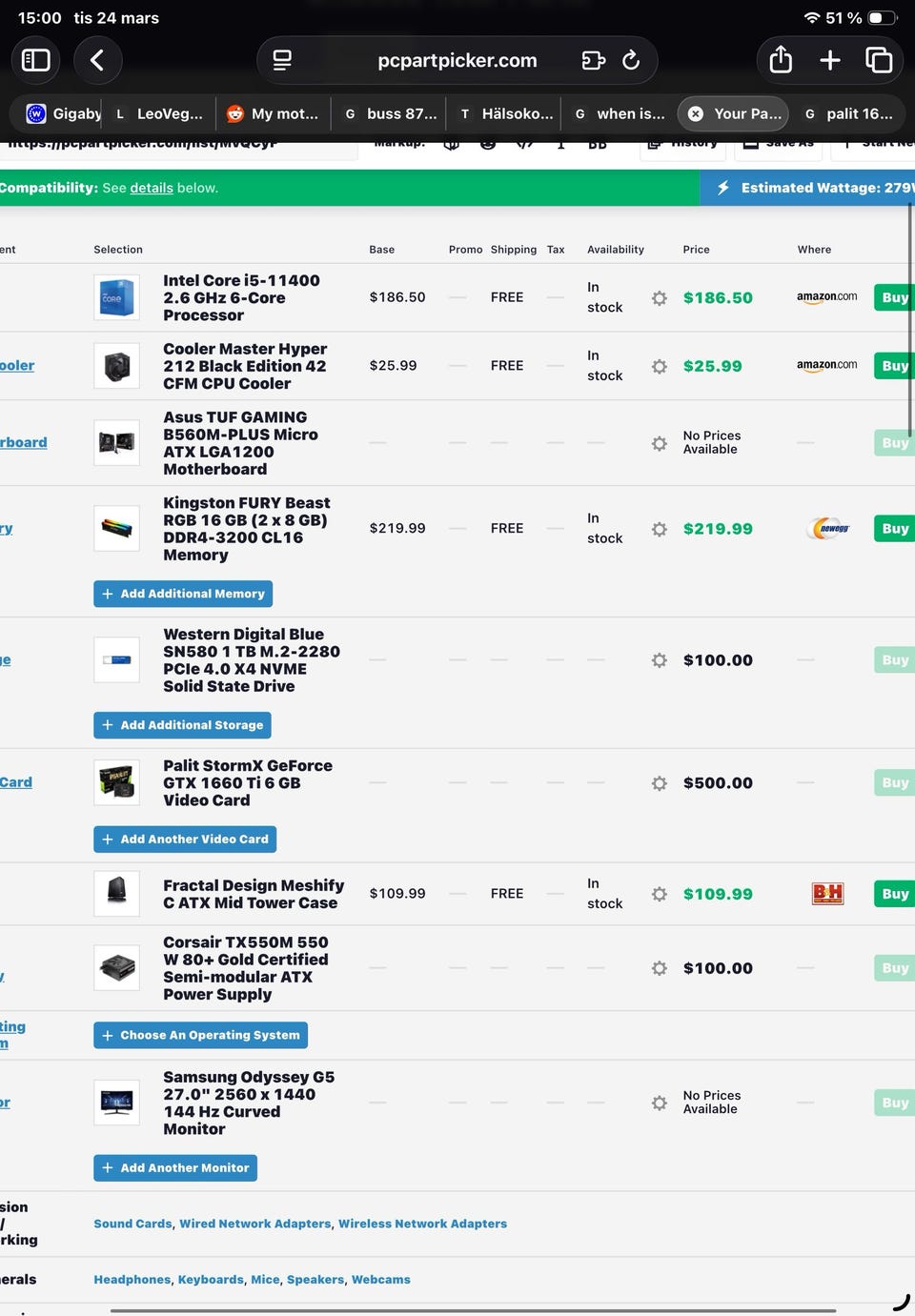
Task: Open settings gear for Asus TUF motherboard
Action: 660,443
